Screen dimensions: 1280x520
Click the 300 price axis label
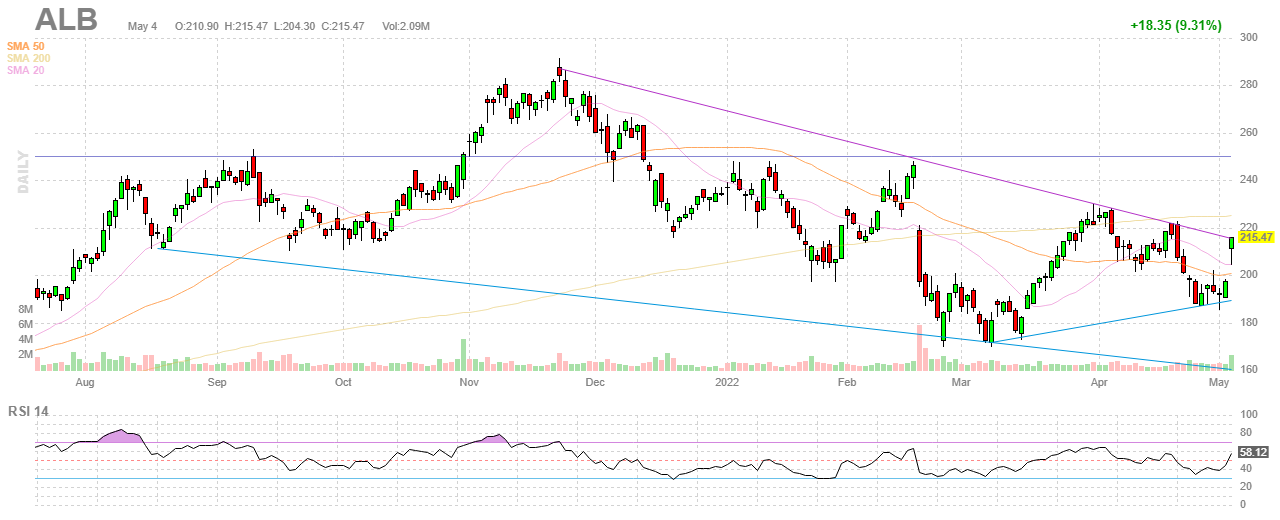(1248, 37)
